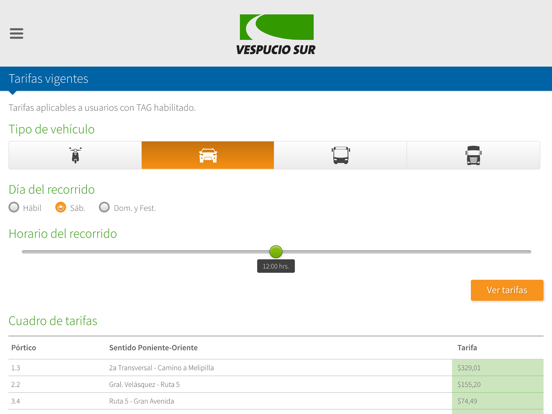
Task: Click the Horario del recorrido heading
Action: [63, 234]
